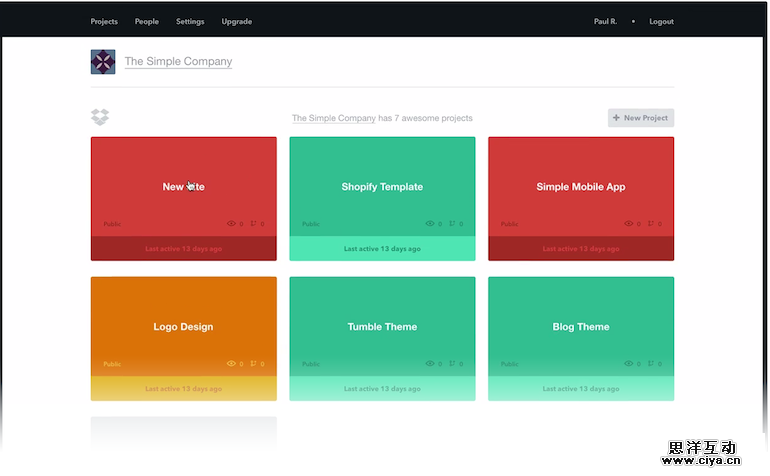This screenshot has width=770, height=476.
Task: Open the Blog Theme project title
Action: (581, 327)
